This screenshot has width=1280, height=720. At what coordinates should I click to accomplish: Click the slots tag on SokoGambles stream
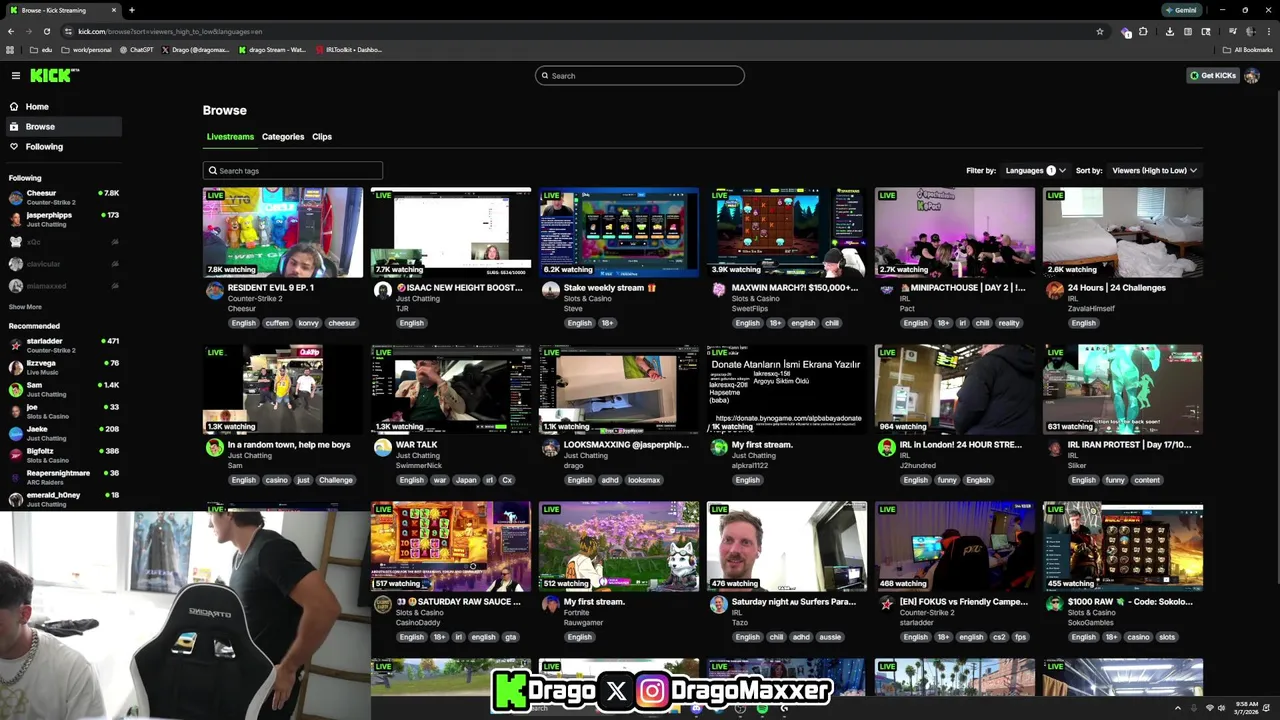coord(1167,637)
